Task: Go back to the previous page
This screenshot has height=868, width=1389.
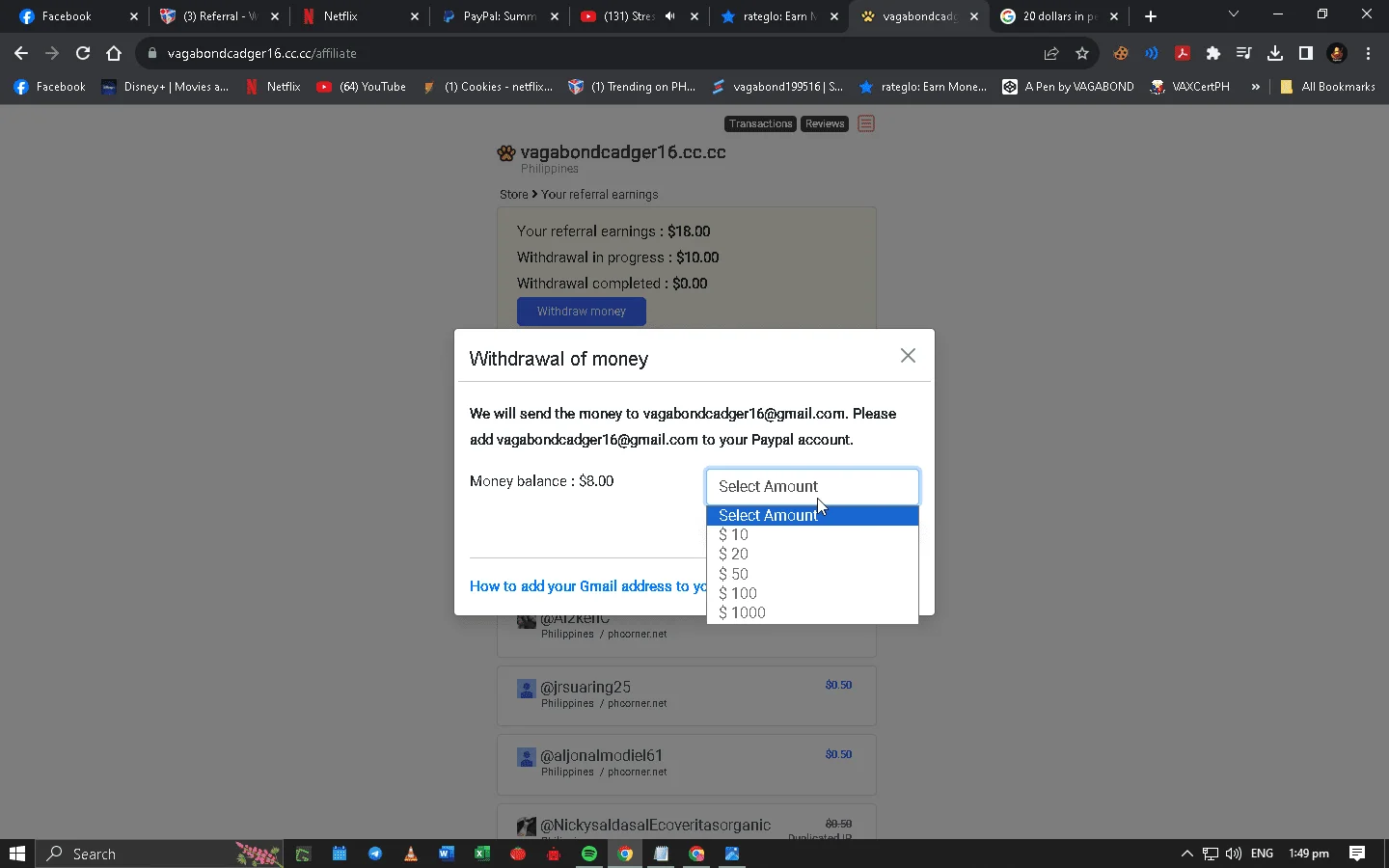Action: pos(21,53)
